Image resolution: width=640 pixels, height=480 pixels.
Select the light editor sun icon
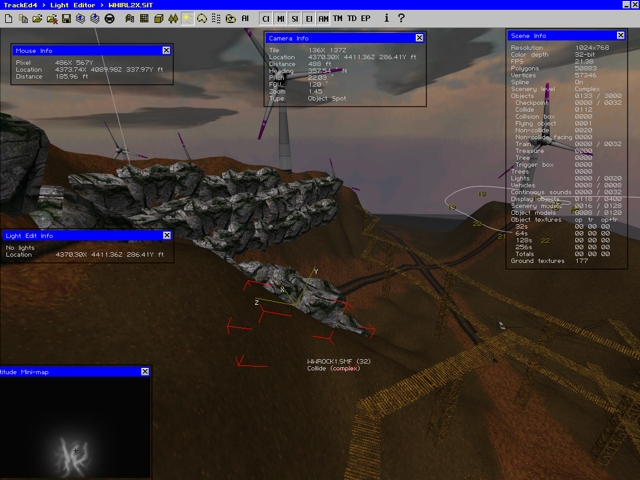pos(187,18)
